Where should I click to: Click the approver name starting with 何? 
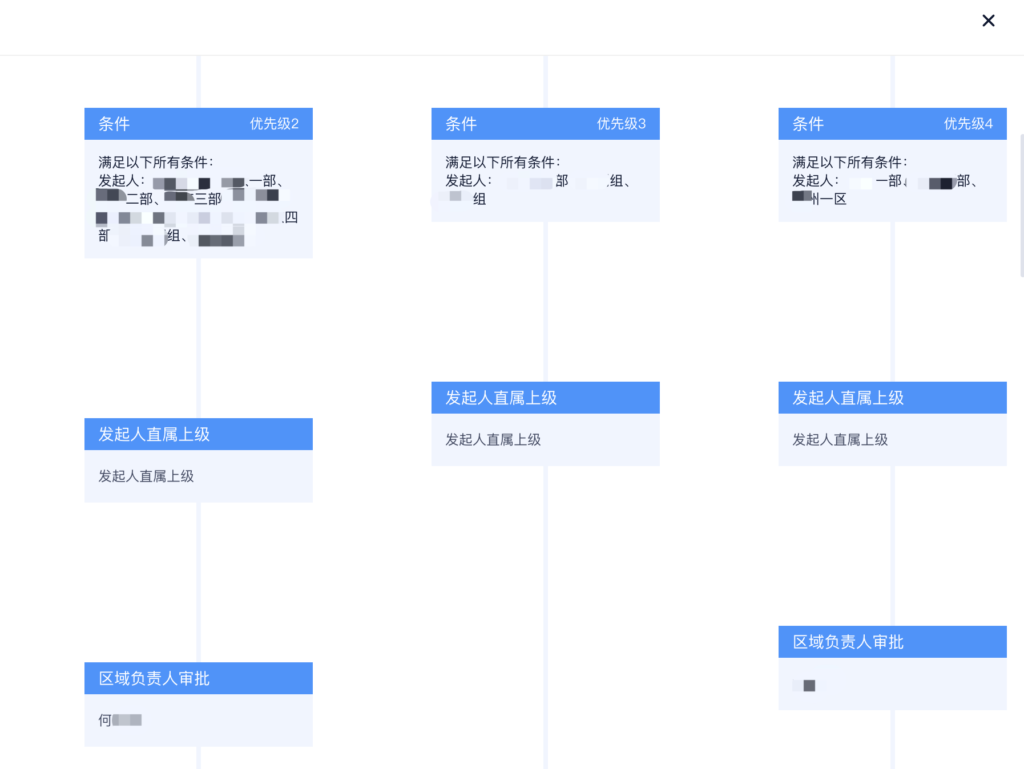point(120,720)
